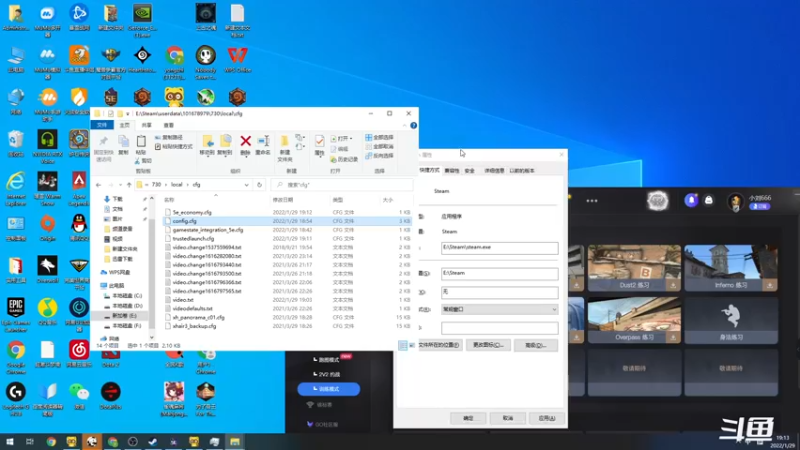Open Apex Legends desktop shortcut
The image size is (800, 450).
pyautogui.click(x=79, y=187)
